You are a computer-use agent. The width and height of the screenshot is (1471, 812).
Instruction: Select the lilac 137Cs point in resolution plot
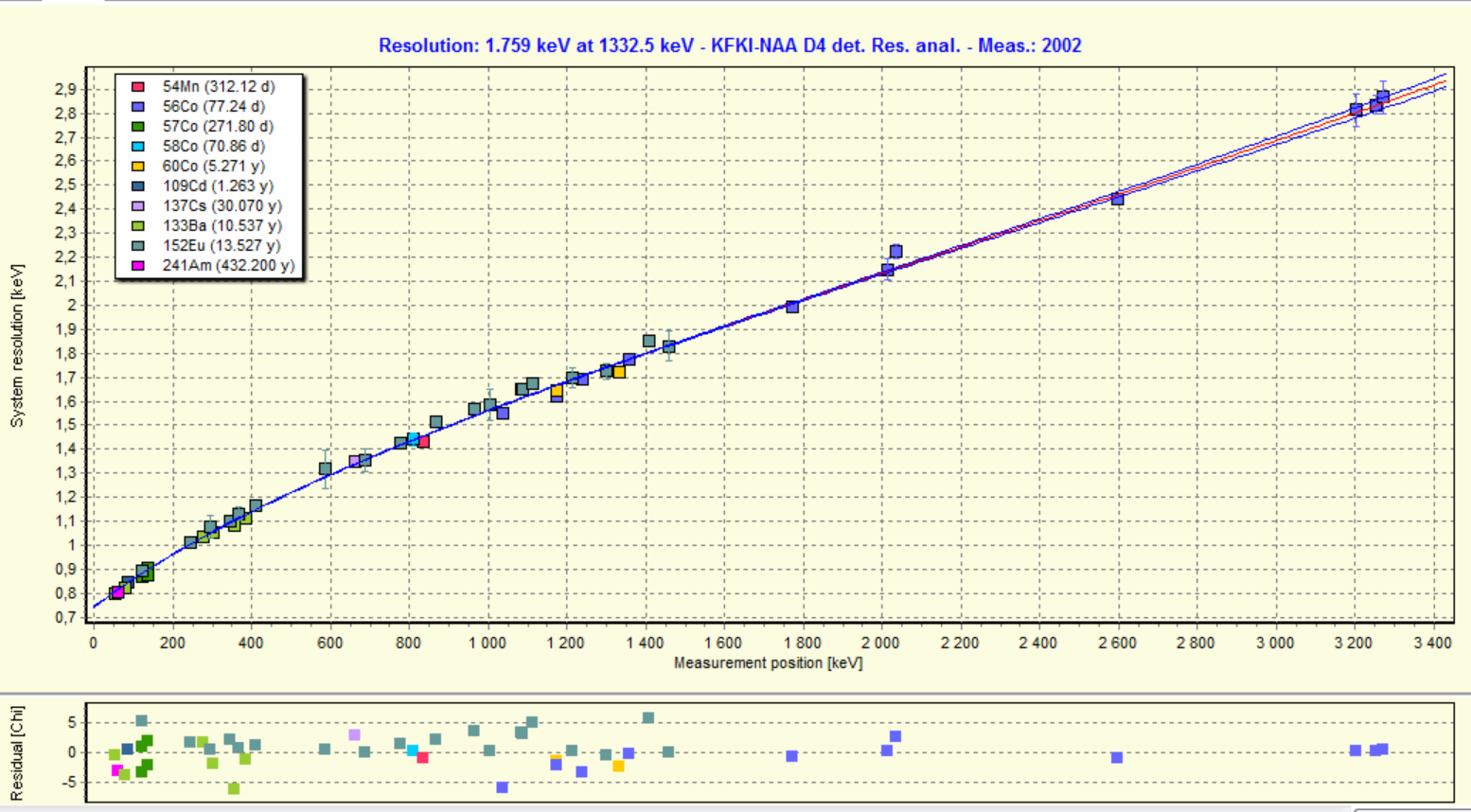coord(355,462)
